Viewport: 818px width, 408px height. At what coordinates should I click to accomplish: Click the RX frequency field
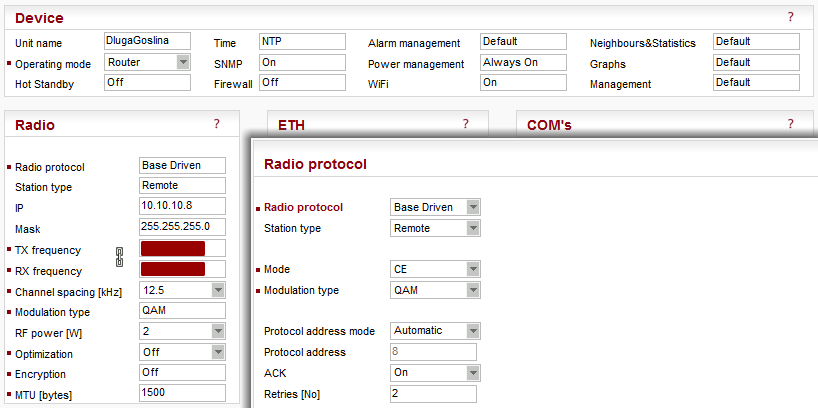pos(183,269)
